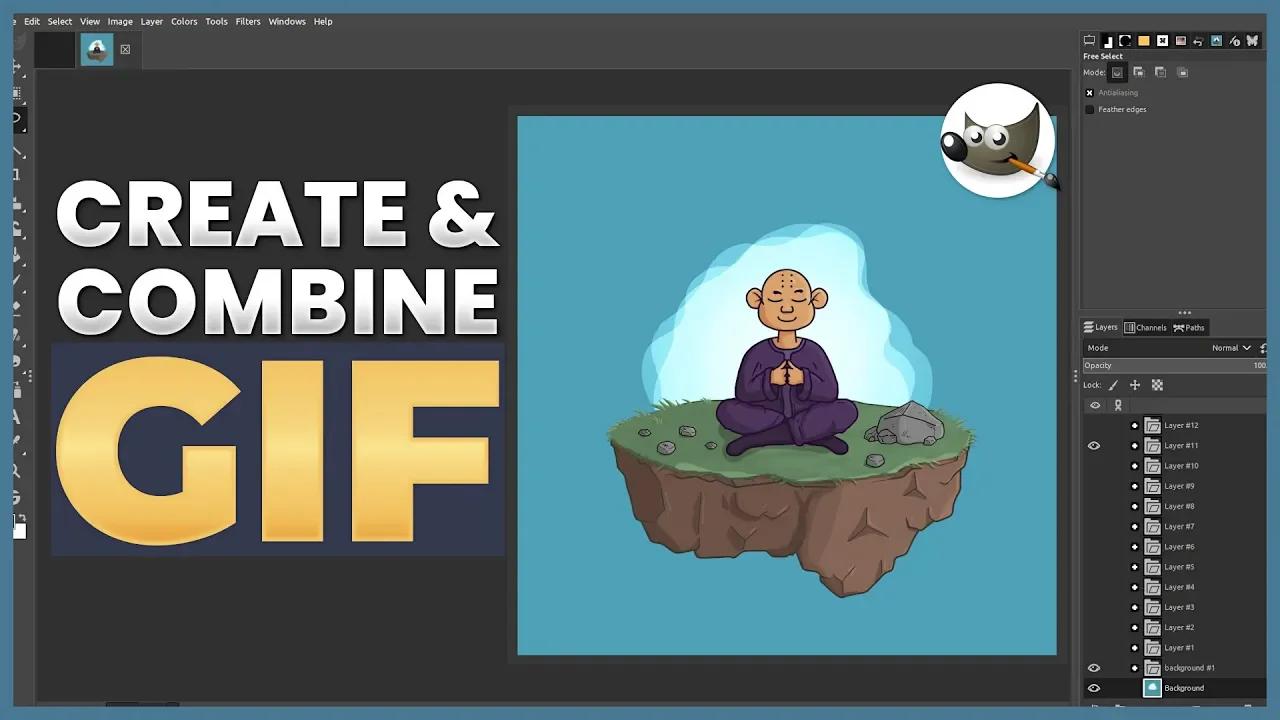The image size is (1280, 720).
Task: Lock alpha channel with checkerboard icon
Action: tap(1157, 385)
